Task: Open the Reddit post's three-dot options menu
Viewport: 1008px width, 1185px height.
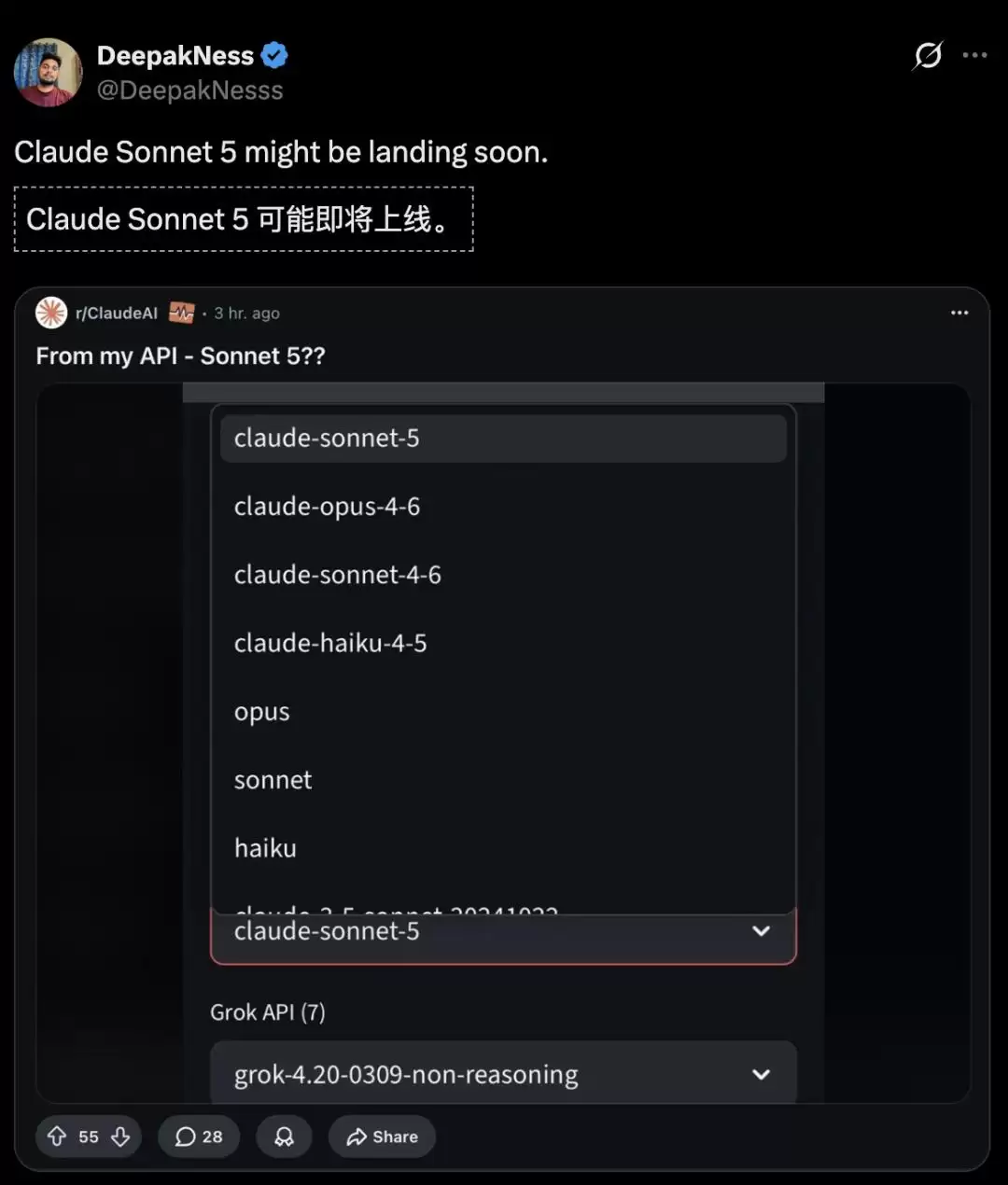Action: (959, 313)
